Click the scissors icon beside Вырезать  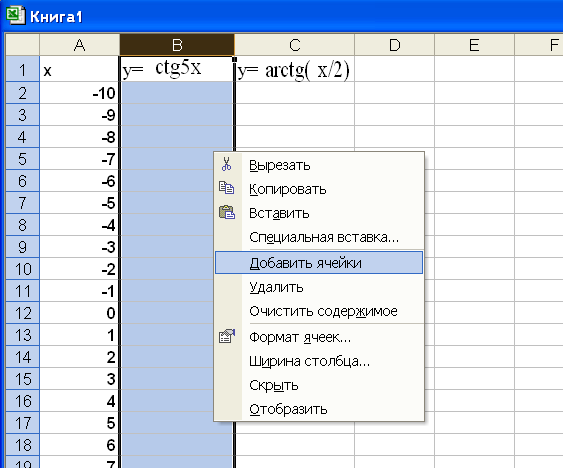226,164
